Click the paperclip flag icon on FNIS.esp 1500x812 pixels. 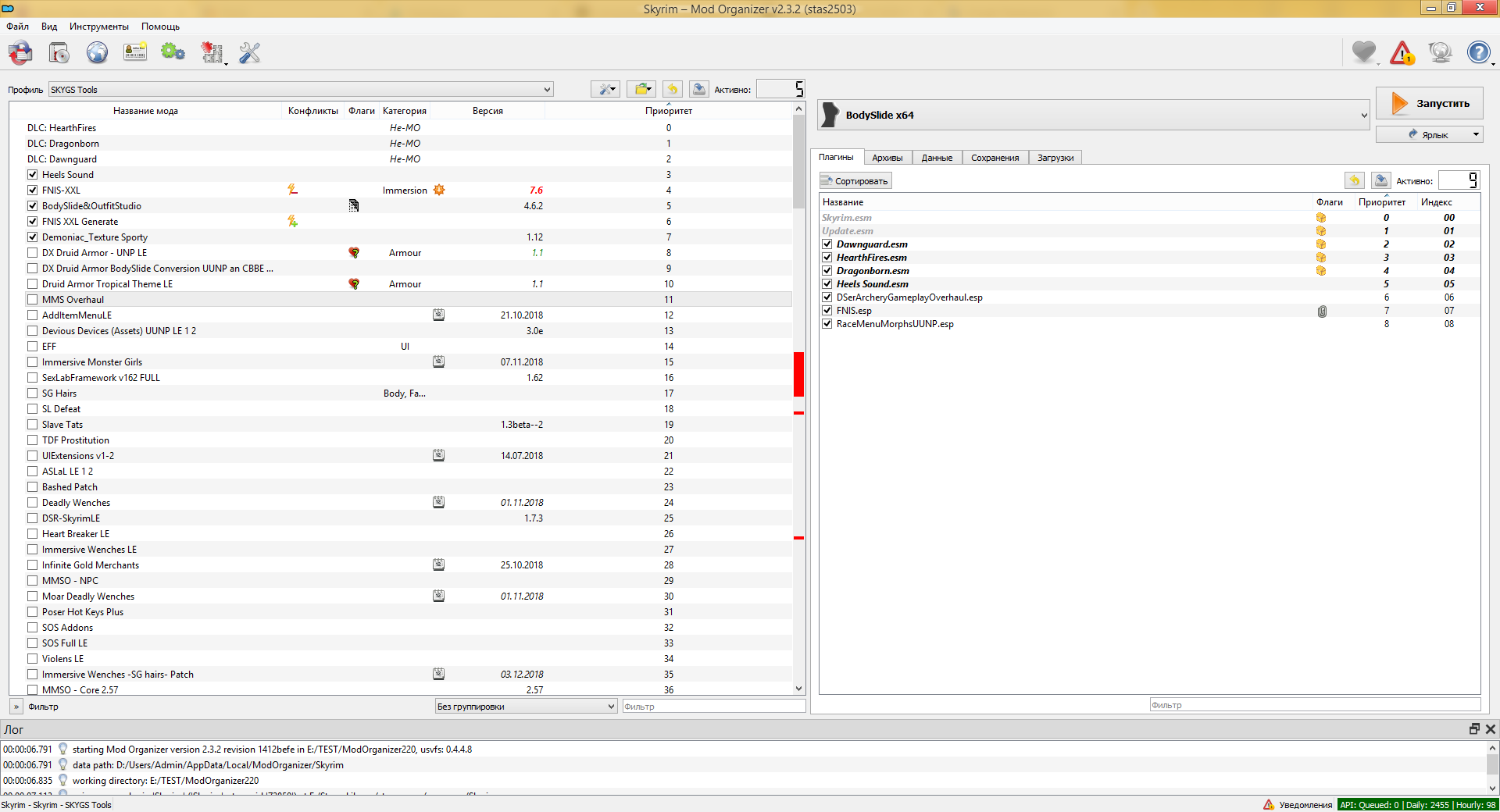pos(1322,311)
